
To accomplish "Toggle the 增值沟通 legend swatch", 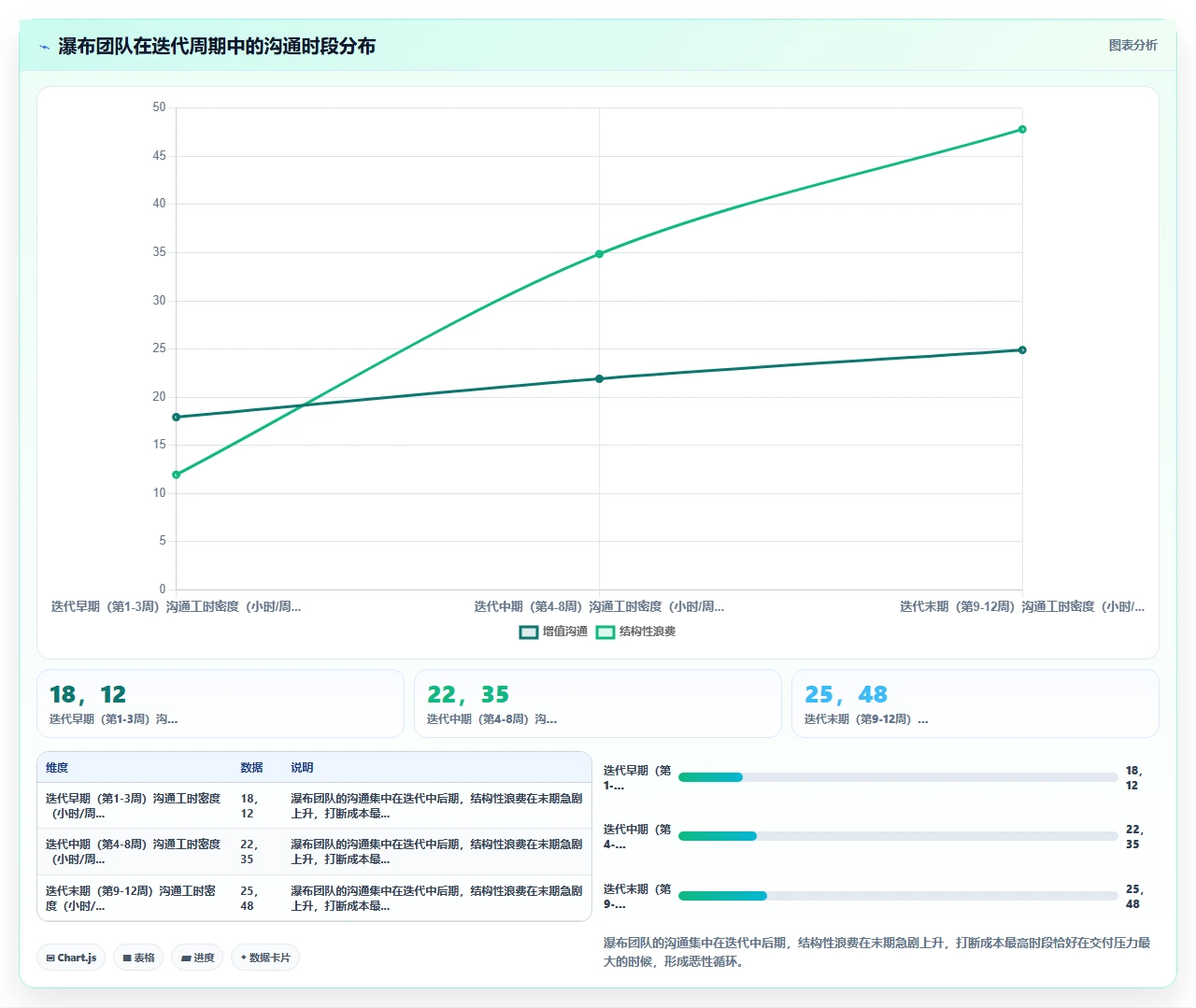I will coord(529,632).
